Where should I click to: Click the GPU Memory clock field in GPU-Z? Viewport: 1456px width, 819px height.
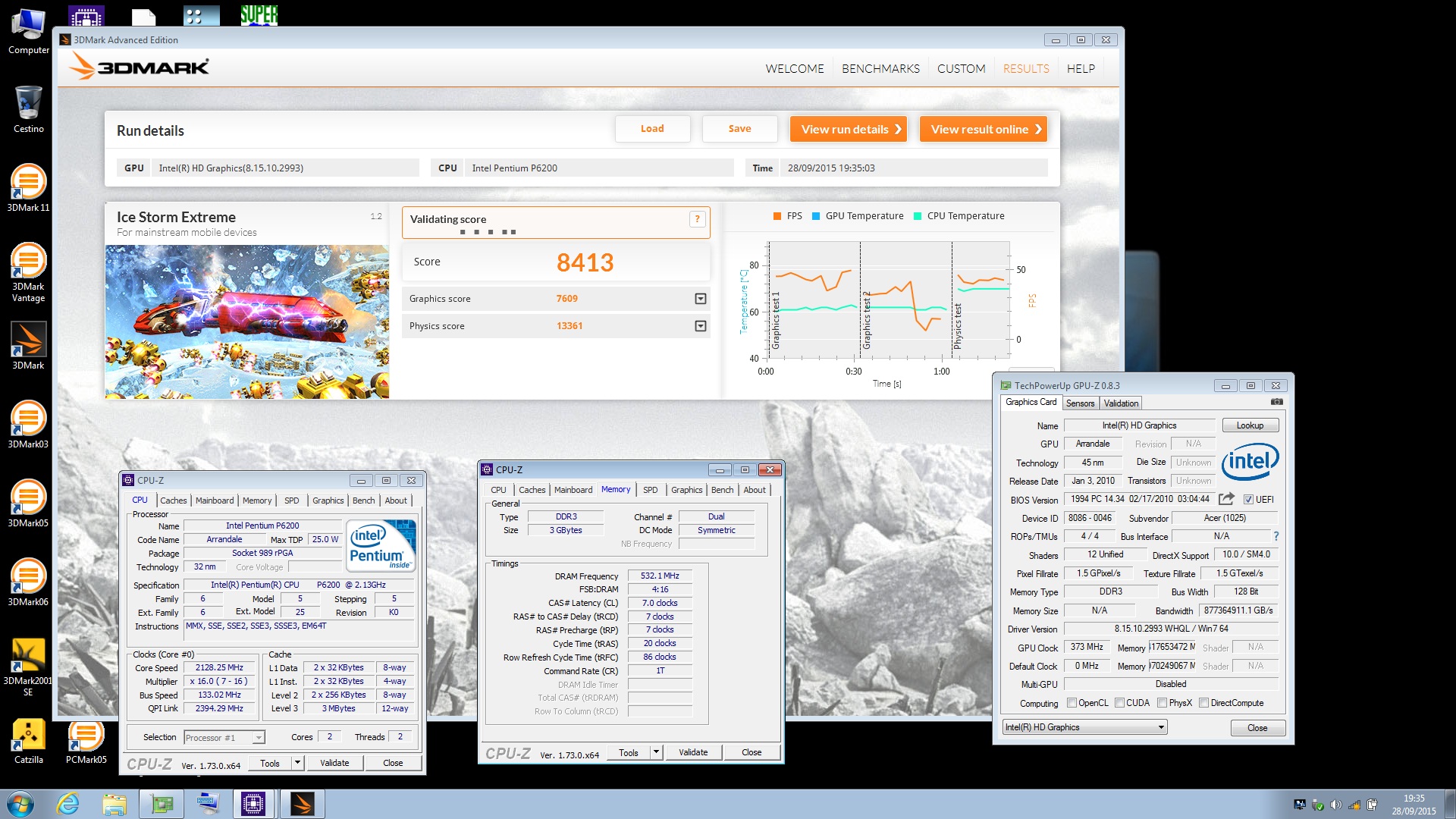point(1172,647)
